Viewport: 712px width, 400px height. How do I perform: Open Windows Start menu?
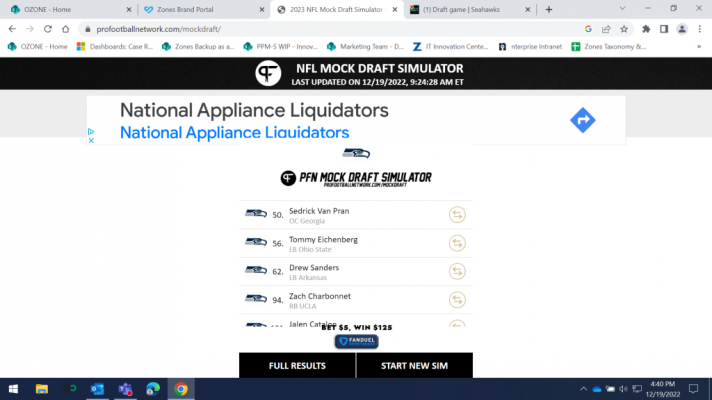13,389
